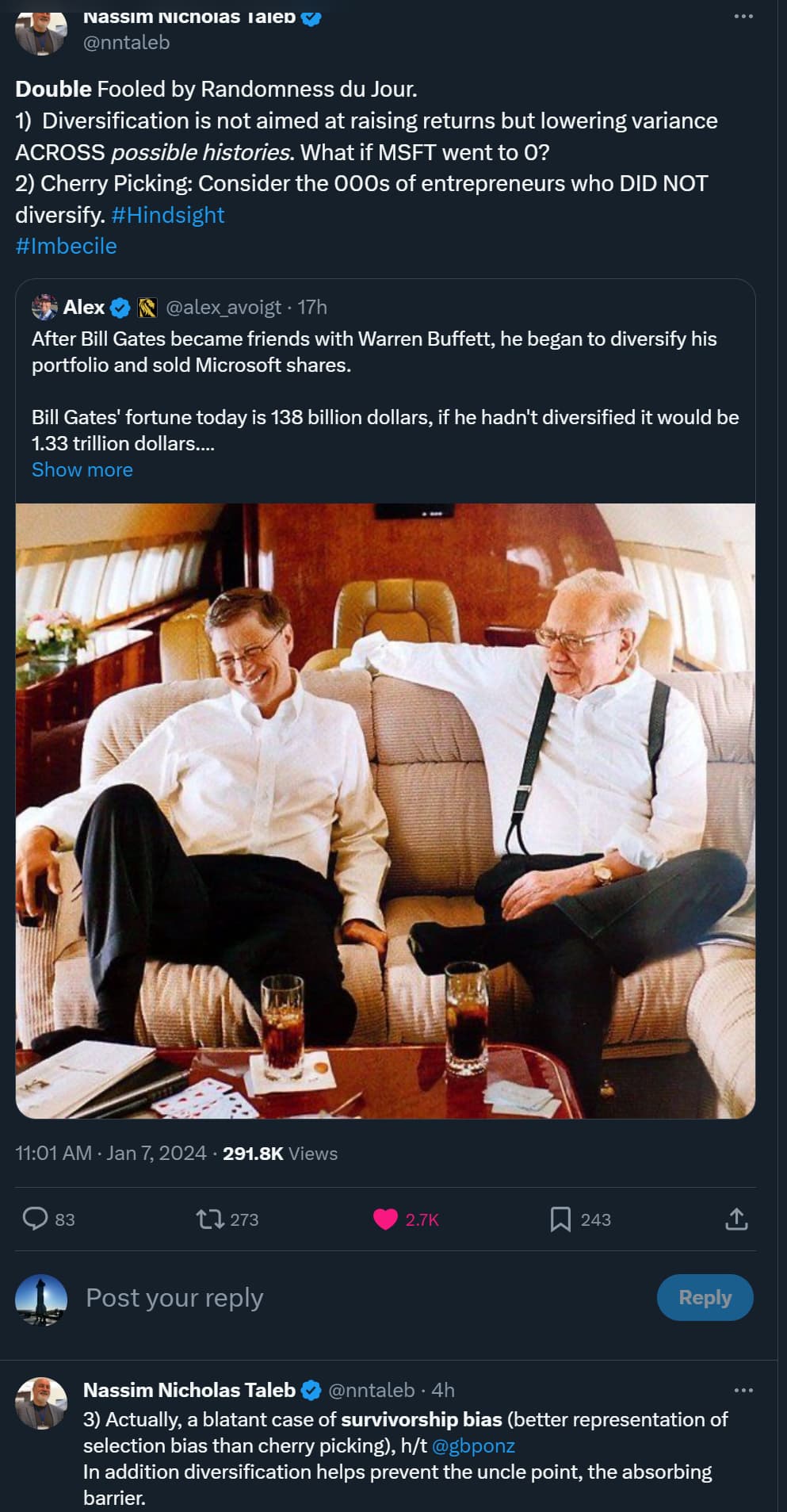Open the share upload icon
787x1512 pixels.
click(x=736, y=1219)
